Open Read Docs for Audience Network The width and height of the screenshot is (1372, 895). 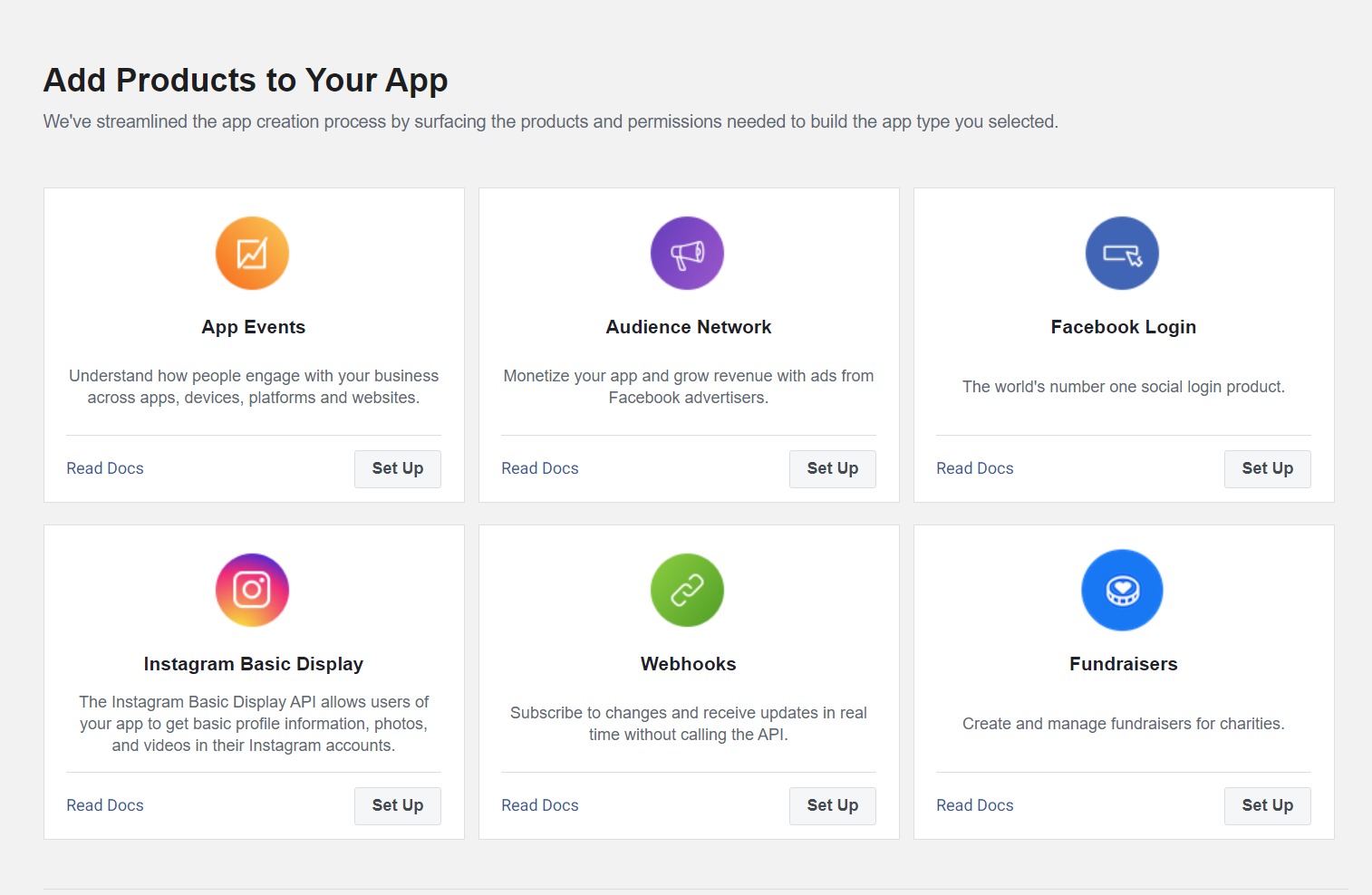point(540,468)
